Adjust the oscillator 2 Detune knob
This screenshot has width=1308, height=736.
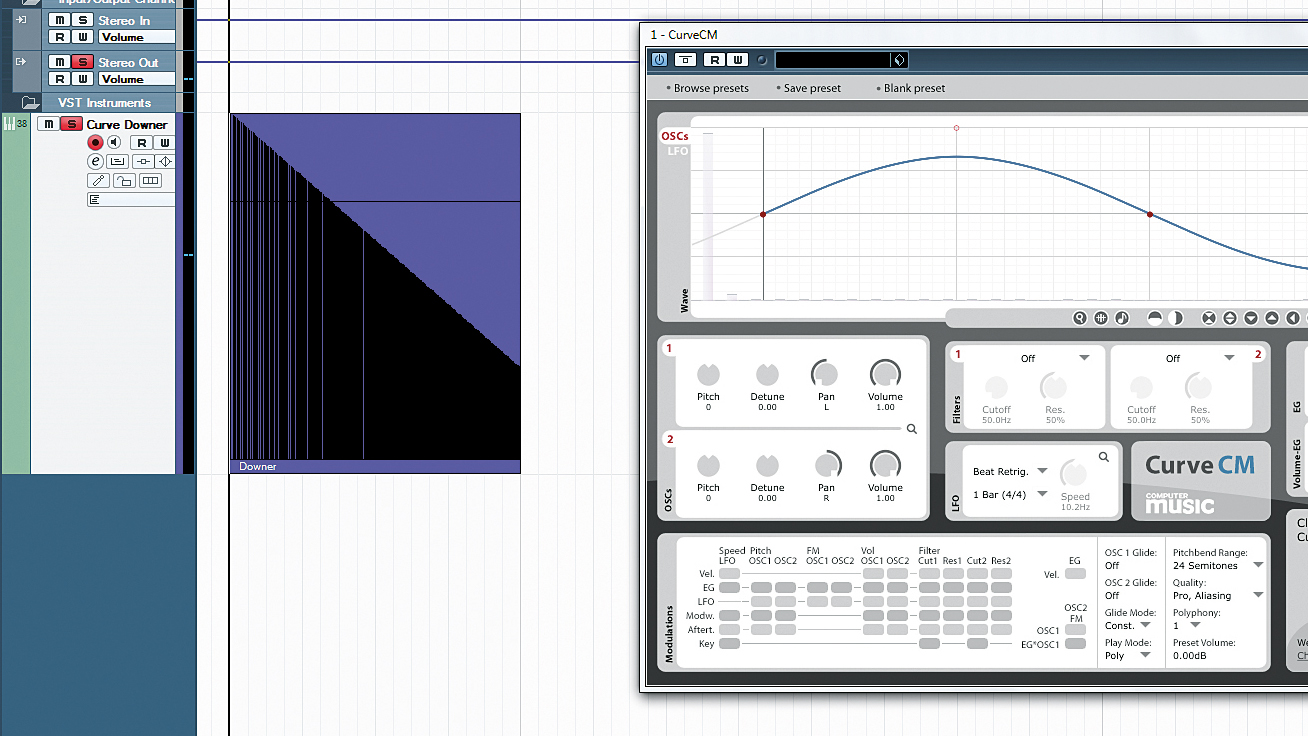[x=767, y=465]
